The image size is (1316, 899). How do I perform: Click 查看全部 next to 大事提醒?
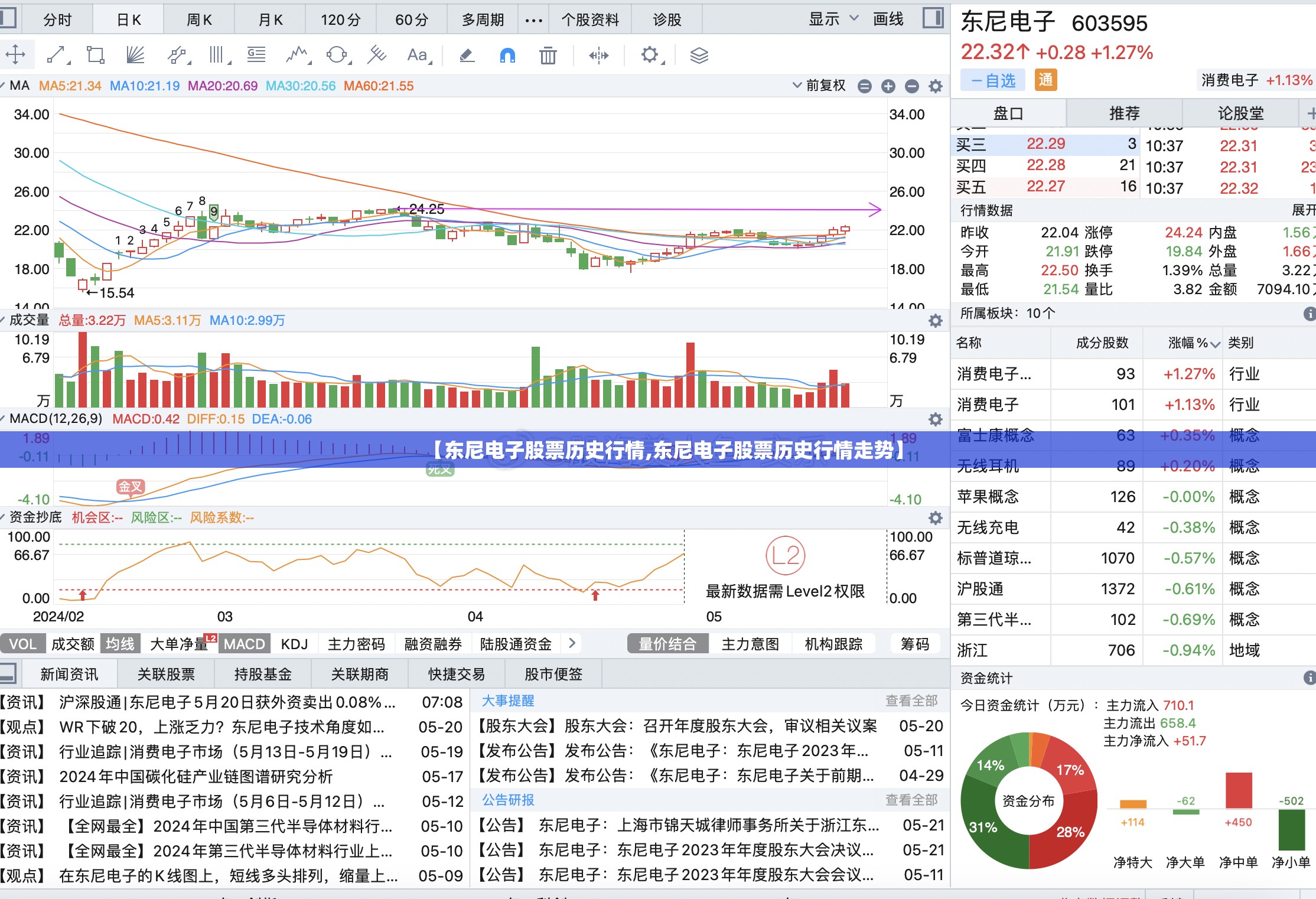click(x=911, y=701)
